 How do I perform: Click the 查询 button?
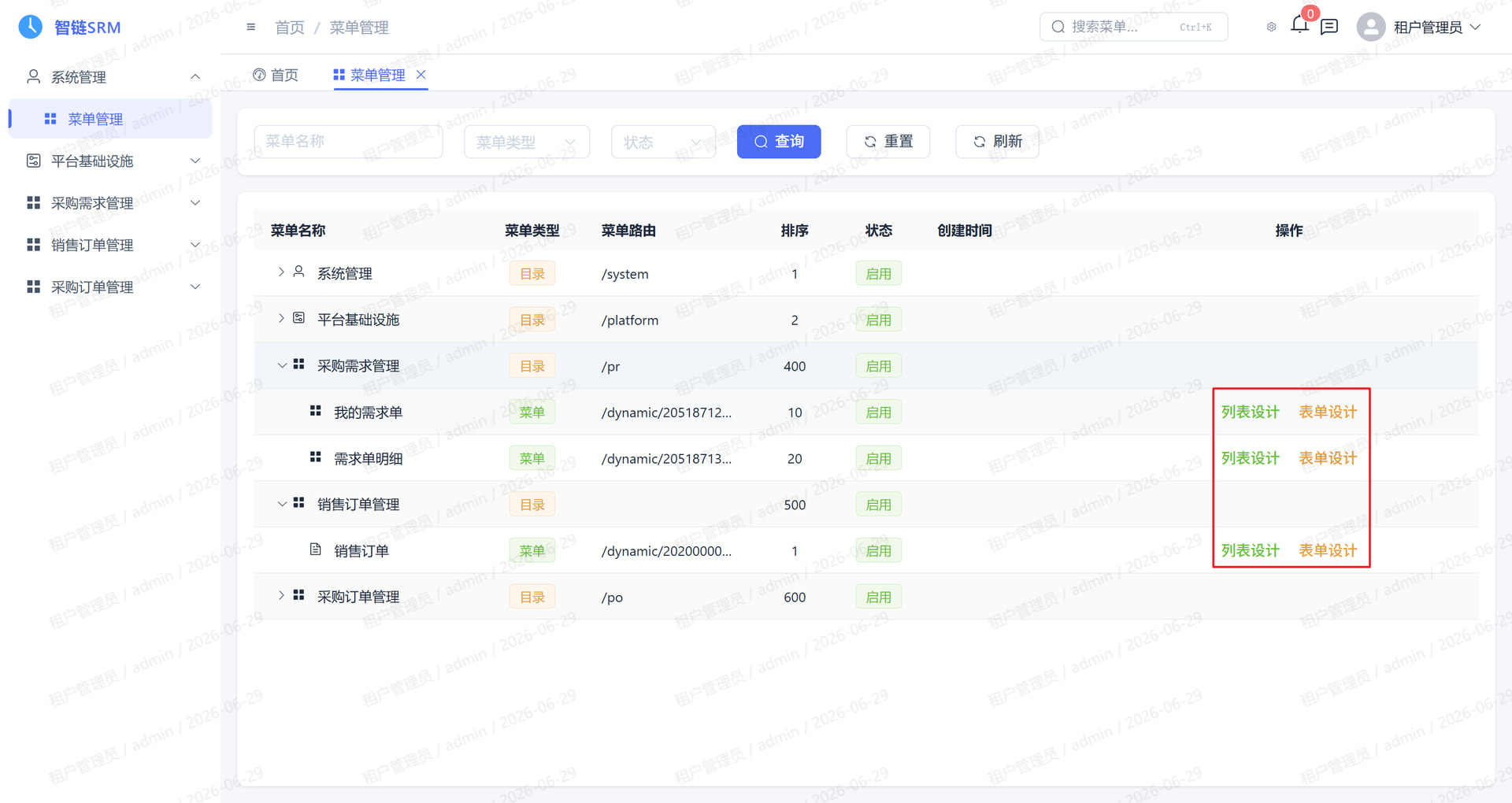tap(779, 142)
